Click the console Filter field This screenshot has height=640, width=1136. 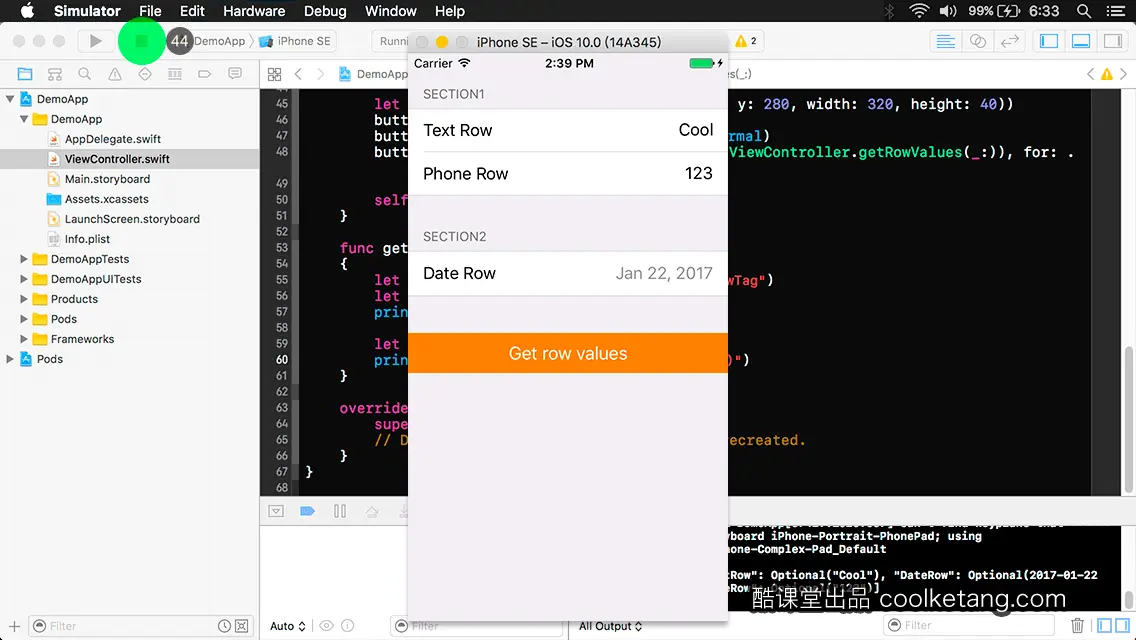click(x=970, y=625)
